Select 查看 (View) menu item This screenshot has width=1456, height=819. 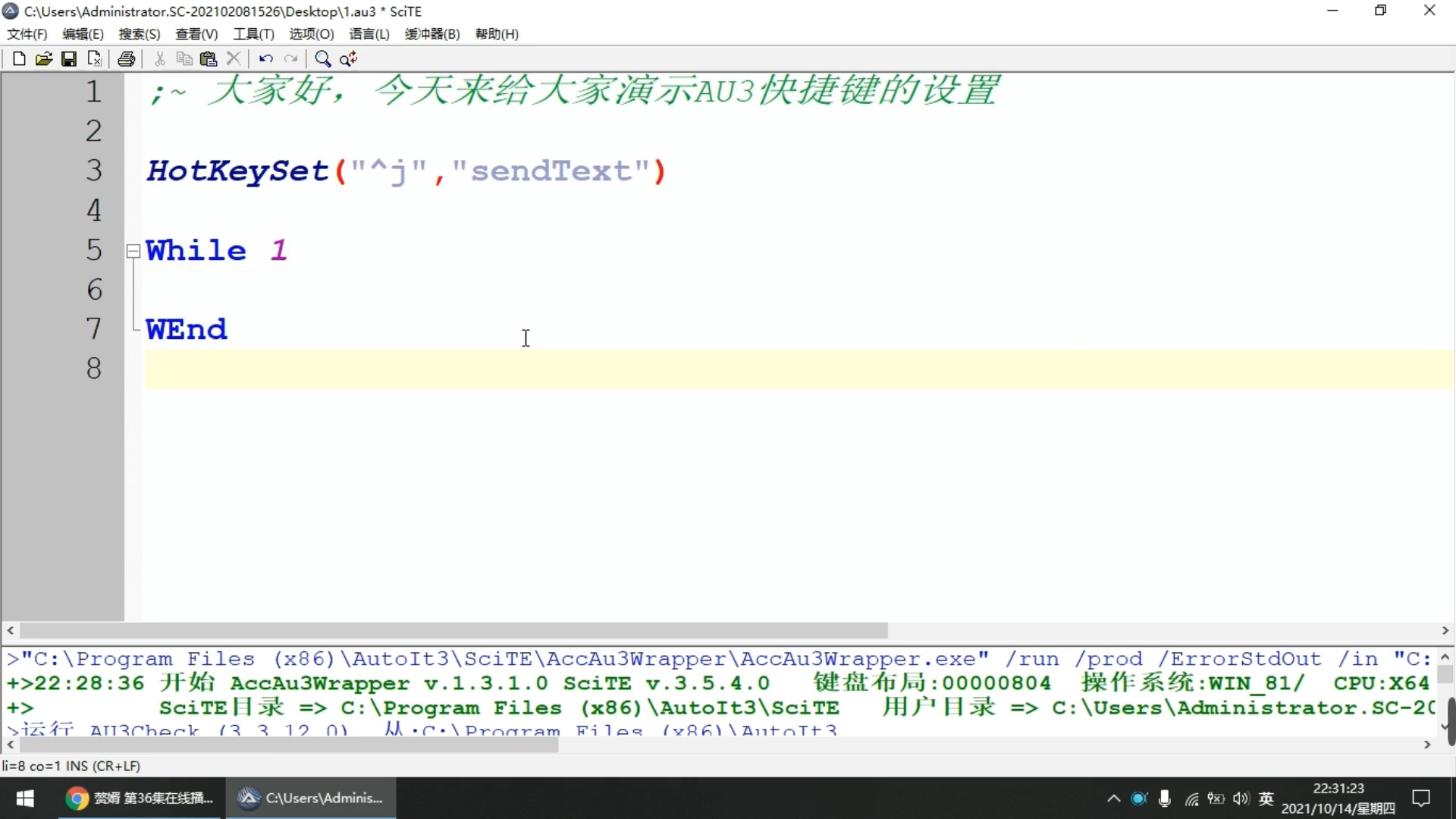(196, 33)
